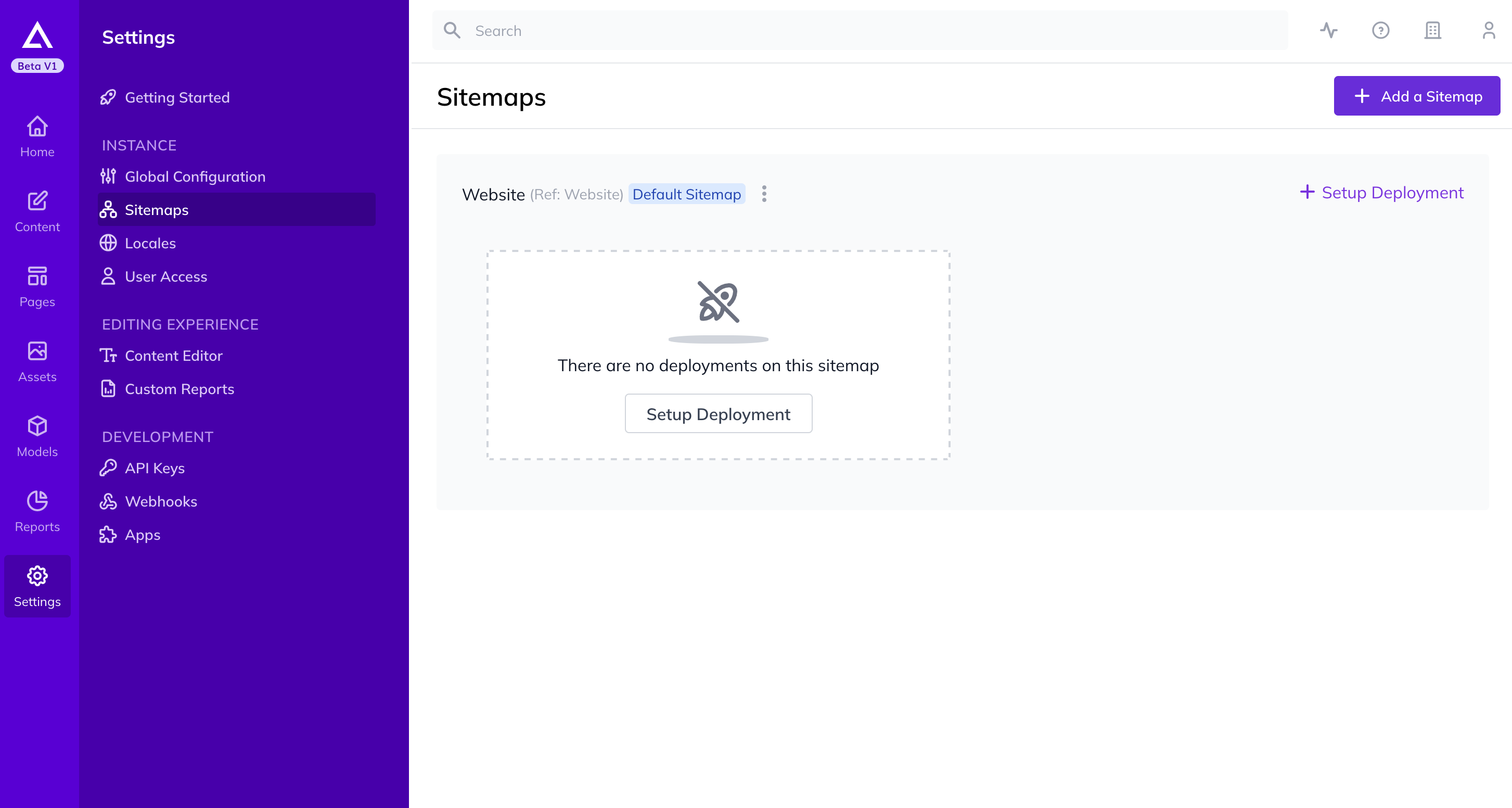Screen dimensions: 1512x808
Task: Go to Home in the left rail
Action: click(37, 137)
